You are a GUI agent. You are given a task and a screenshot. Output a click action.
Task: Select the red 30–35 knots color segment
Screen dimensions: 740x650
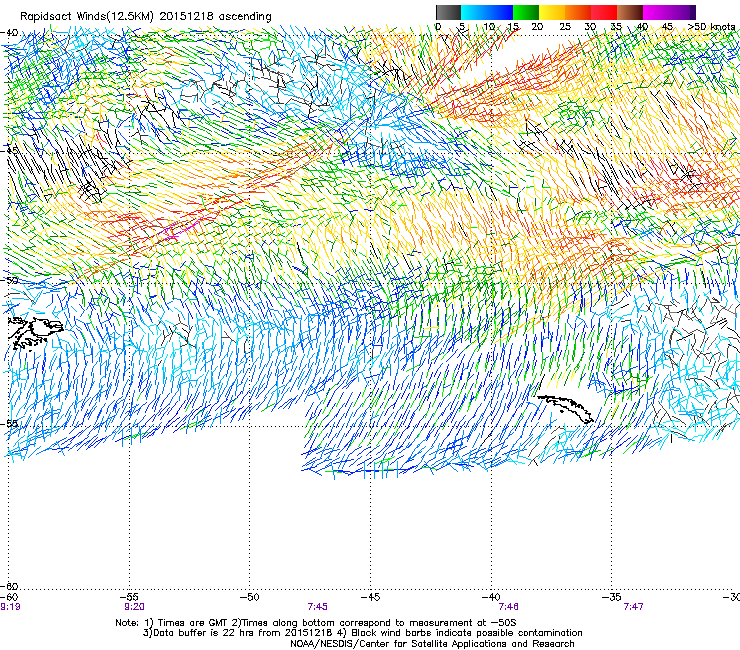[x=604, y=12]
